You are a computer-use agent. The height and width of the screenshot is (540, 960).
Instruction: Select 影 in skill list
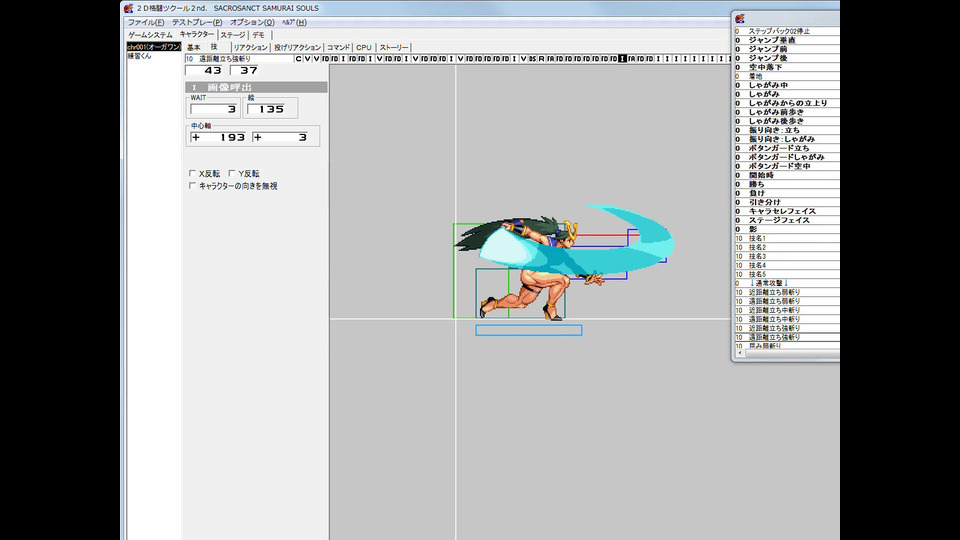point(787,229)
